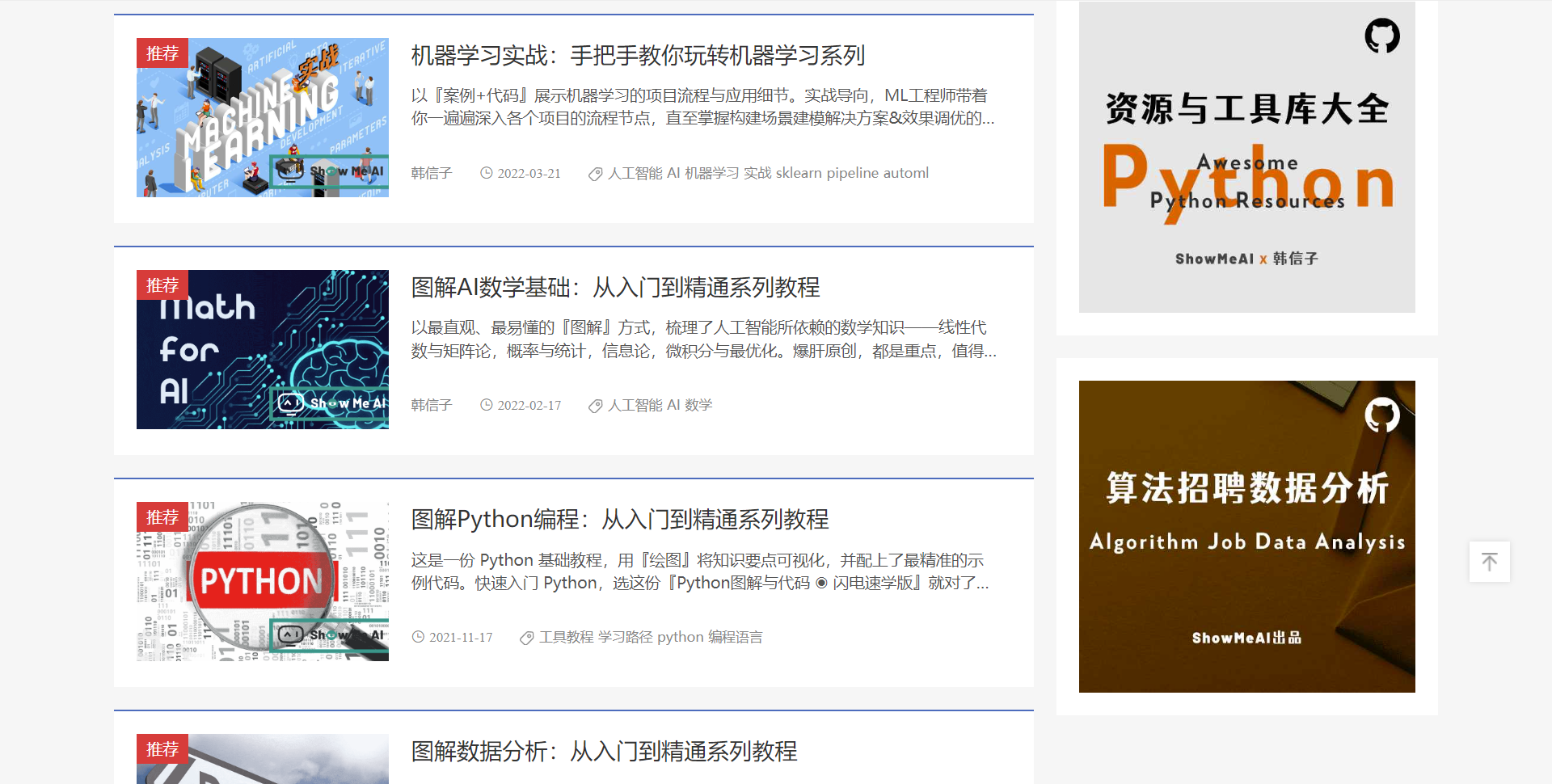
Task: Click author 韩信子 on AI math article
Action: 431,405
